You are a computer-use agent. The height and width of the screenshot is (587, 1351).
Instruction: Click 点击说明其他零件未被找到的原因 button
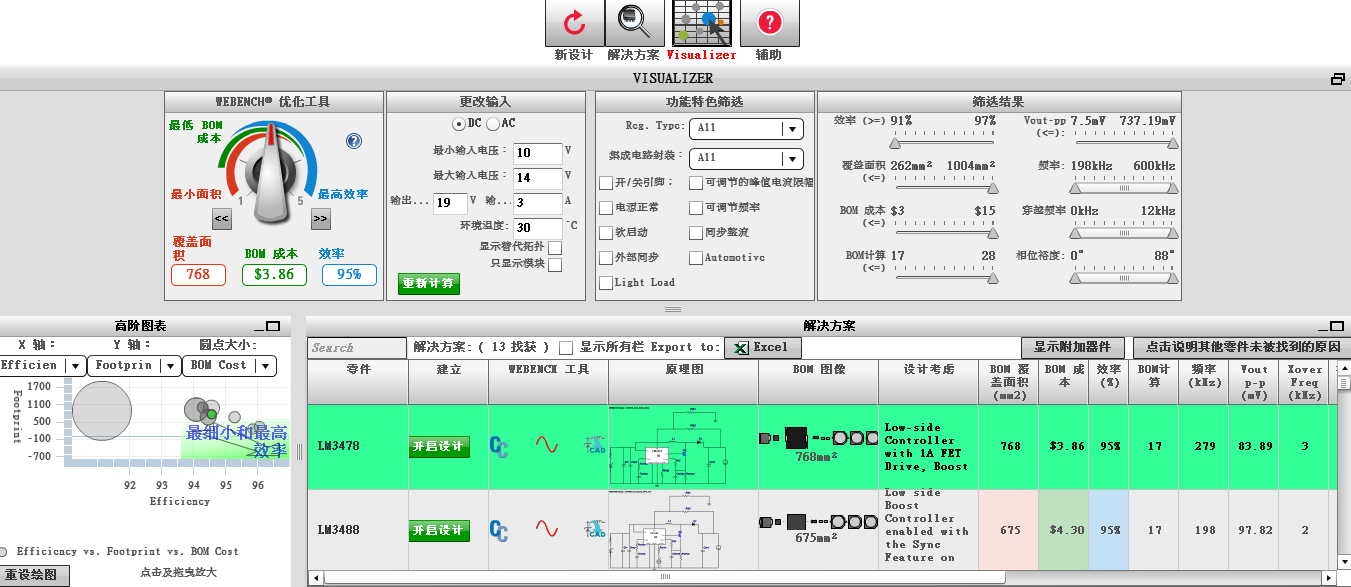[x=1243, y=348]
